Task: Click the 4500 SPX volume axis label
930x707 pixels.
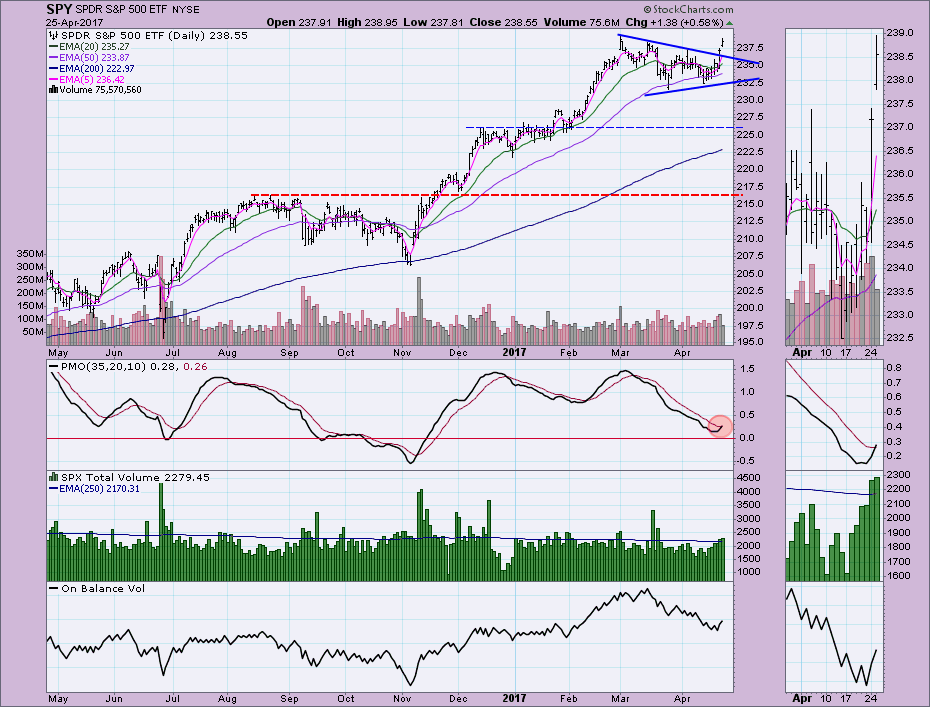Action: (749, 478)
